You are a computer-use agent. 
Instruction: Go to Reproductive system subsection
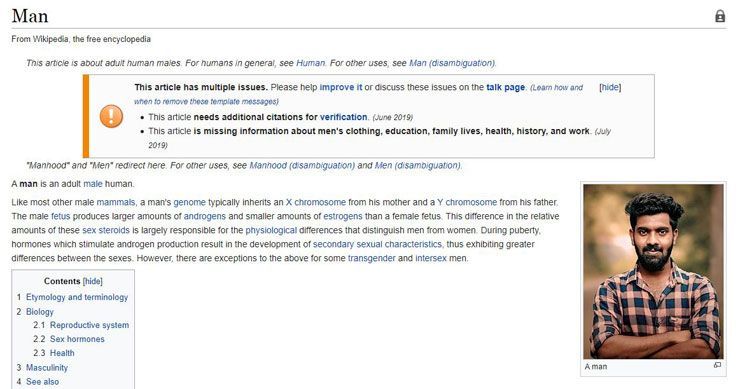[89, 325]
